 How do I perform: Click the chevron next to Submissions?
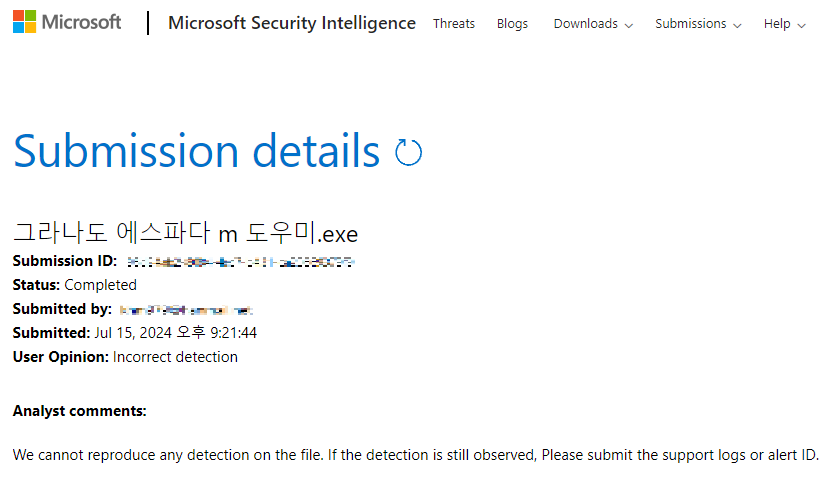[x=737, y=25]
